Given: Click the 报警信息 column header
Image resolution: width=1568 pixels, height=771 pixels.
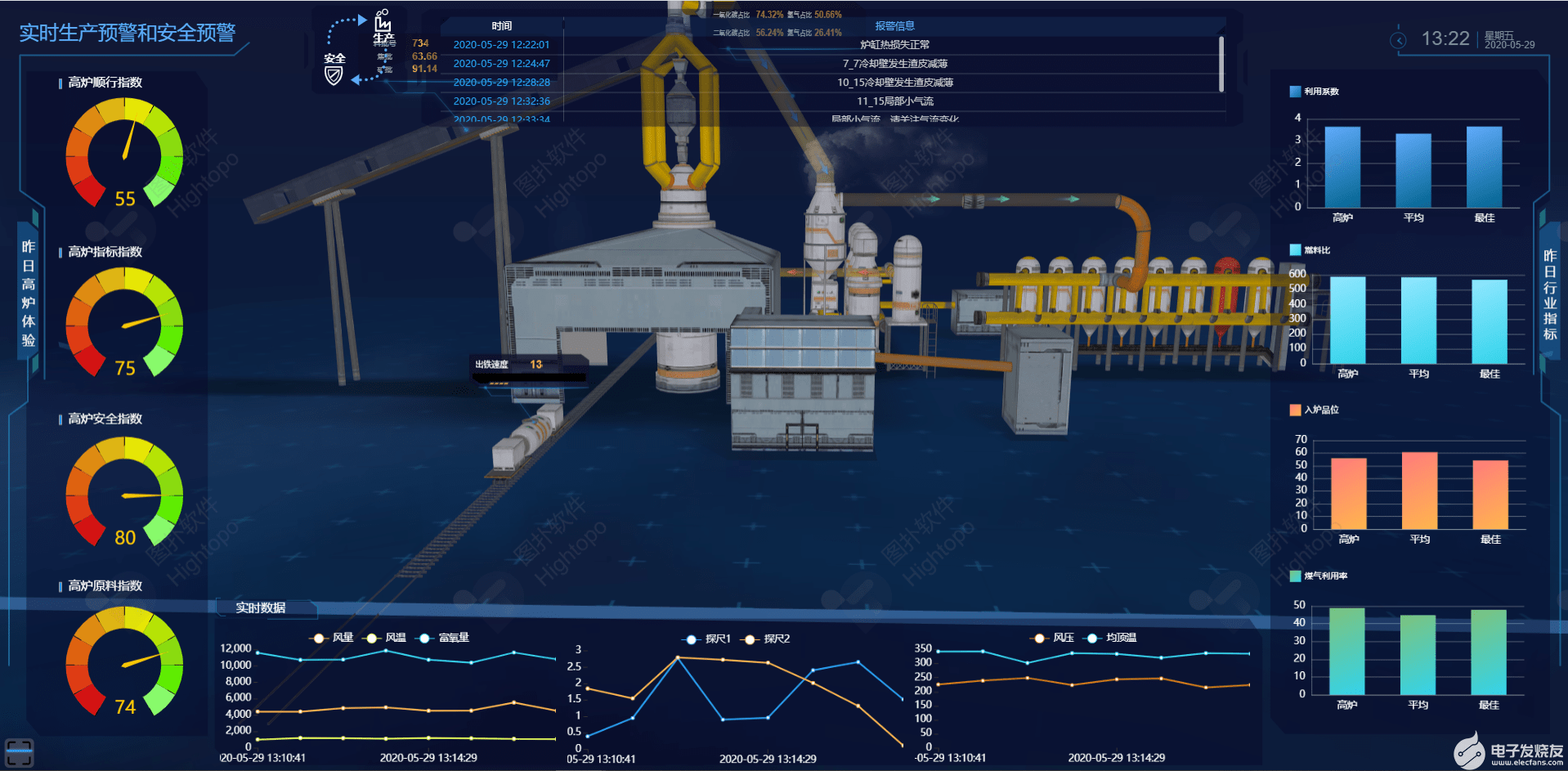Looking at the screenshot, I should point(894,26).
